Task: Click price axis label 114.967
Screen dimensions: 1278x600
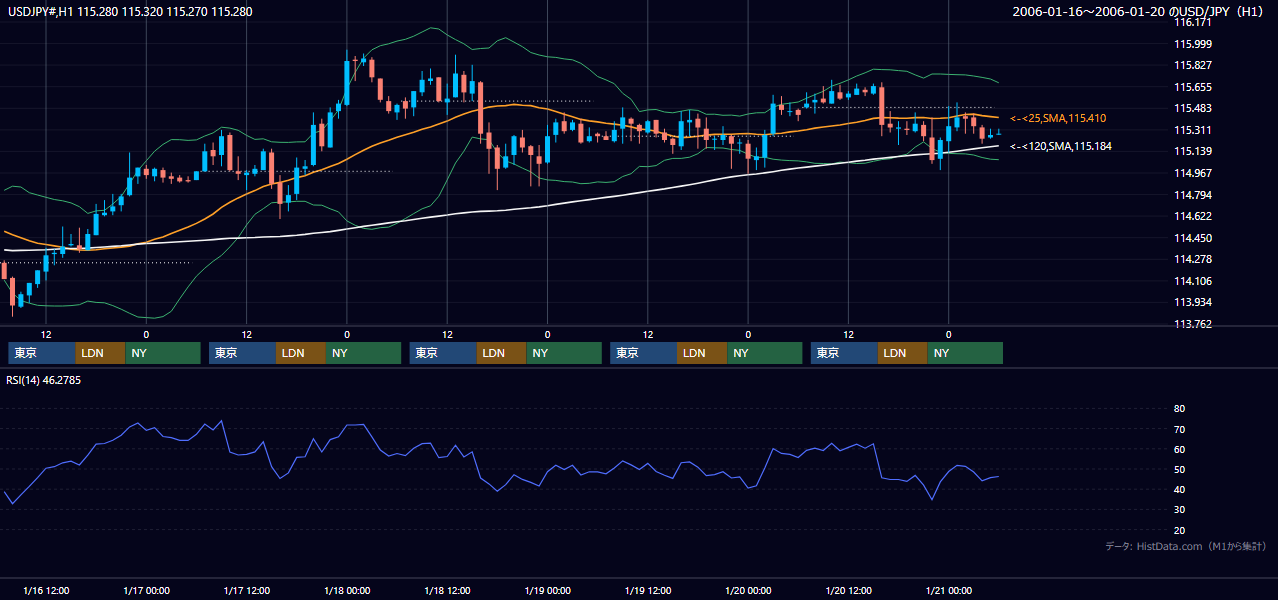Action: click(1192, 173)
